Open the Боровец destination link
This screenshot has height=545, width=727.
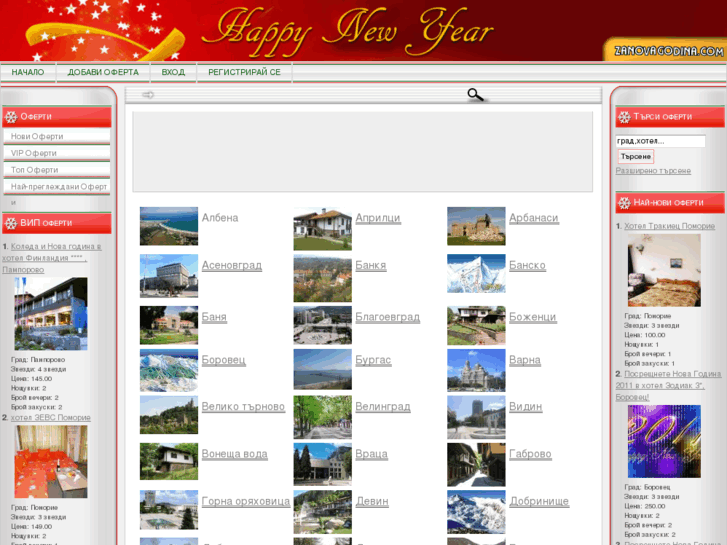pos(223,360)
